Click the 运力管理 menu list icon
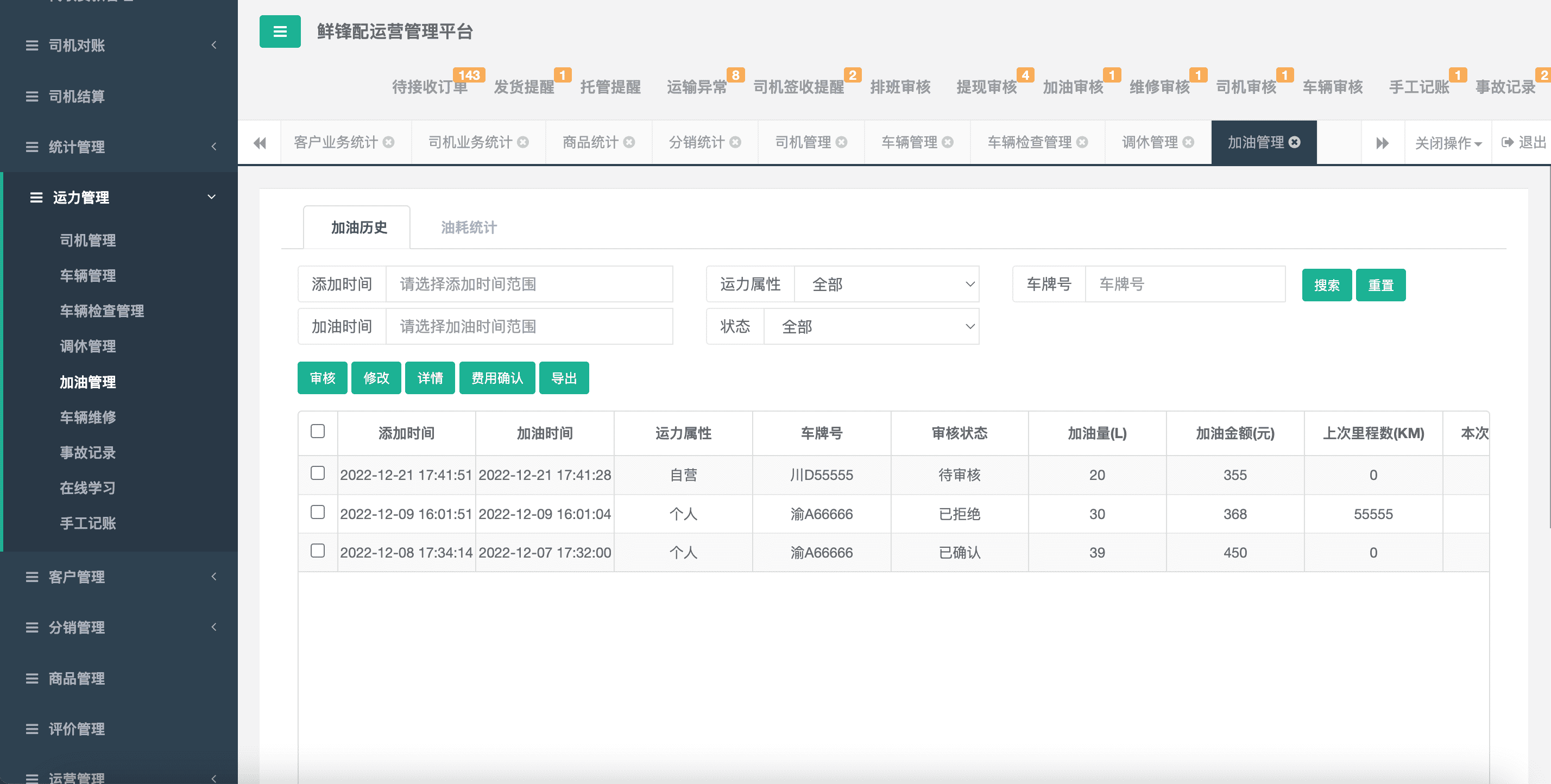 pyautogui.click(x=36, y=198)
